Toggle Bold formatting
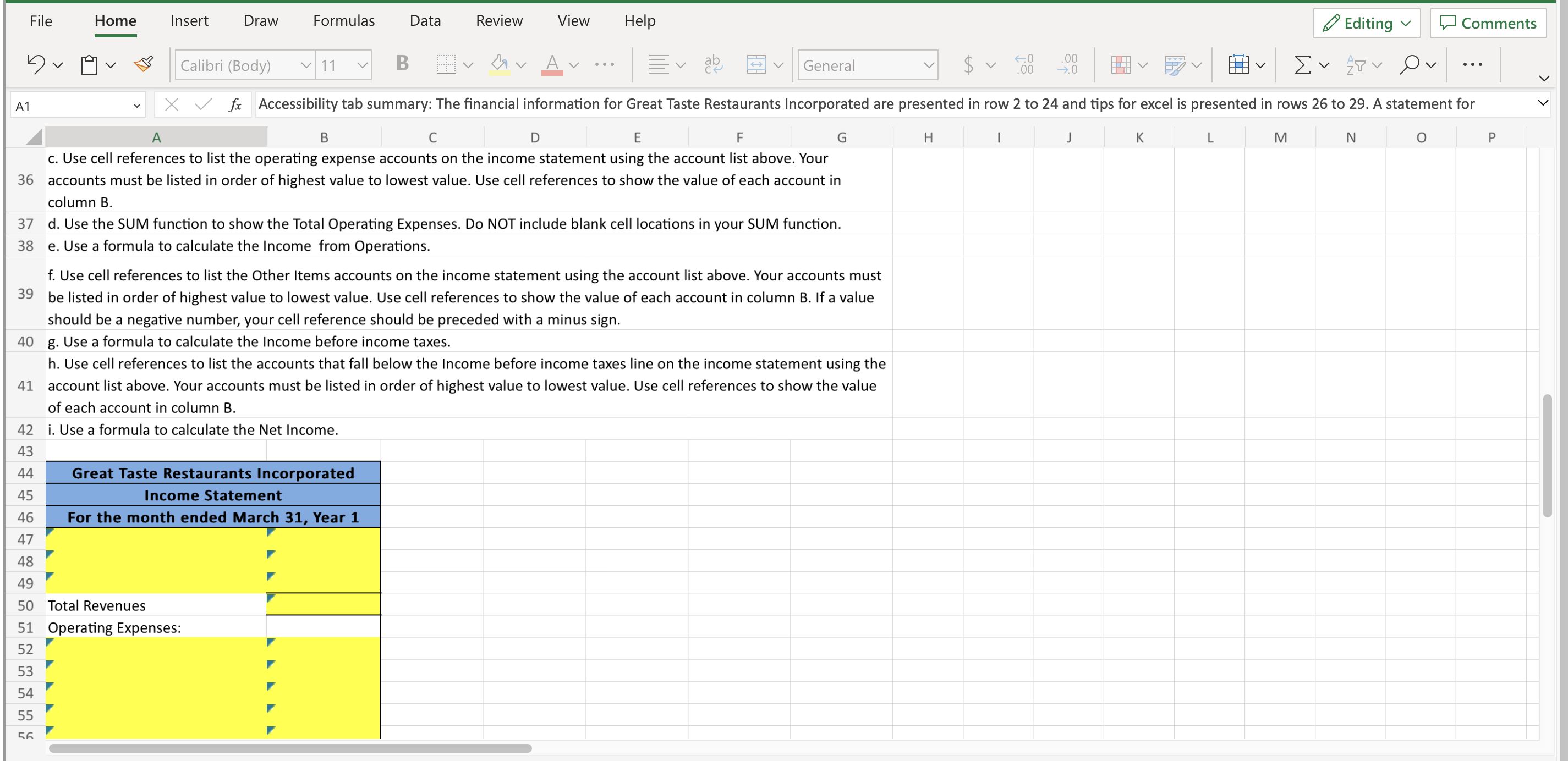Screen dimensions: 1568x761 coord(402,63)
